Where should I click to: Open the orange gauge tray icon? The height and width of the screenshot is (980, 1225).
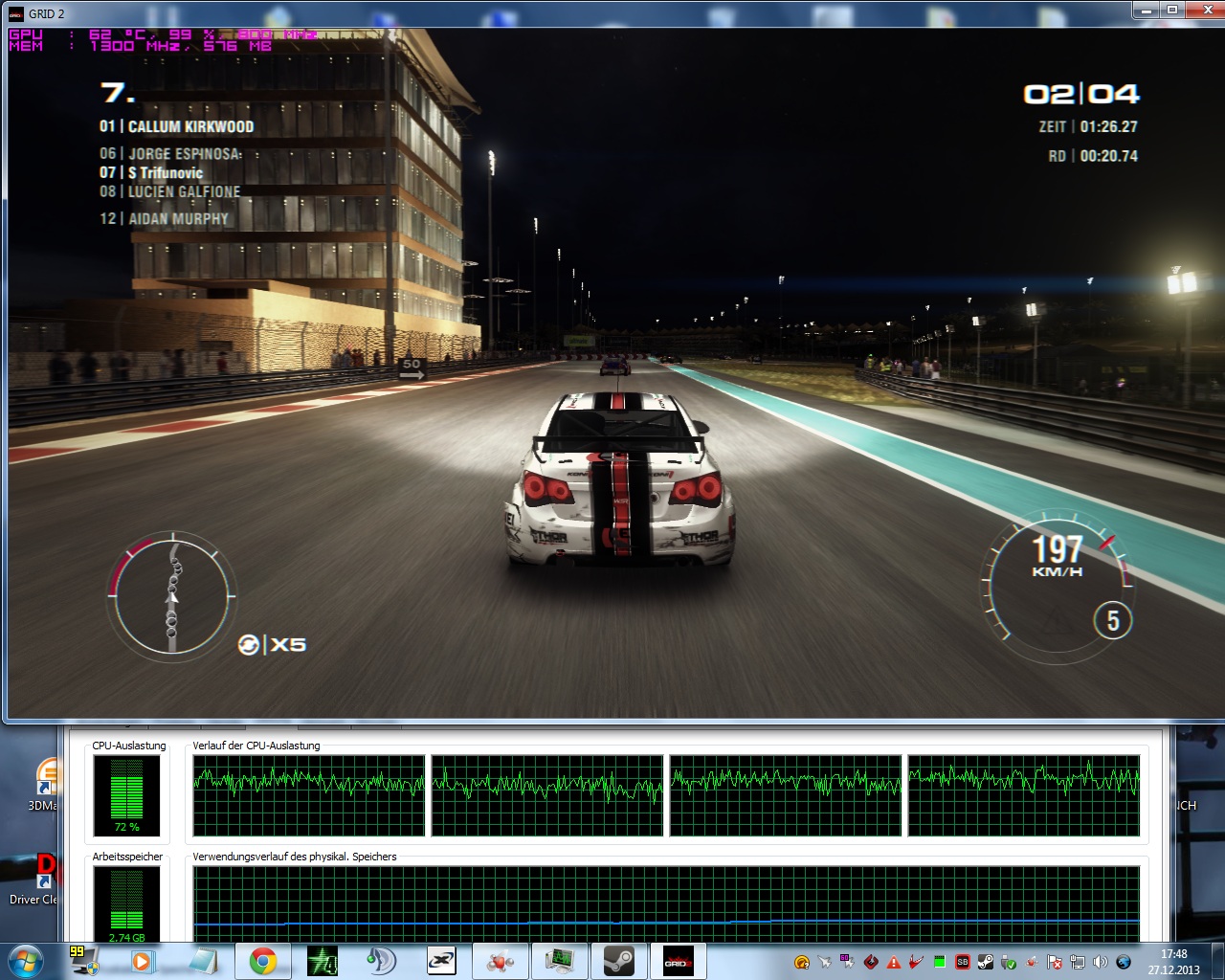(802, 963)
